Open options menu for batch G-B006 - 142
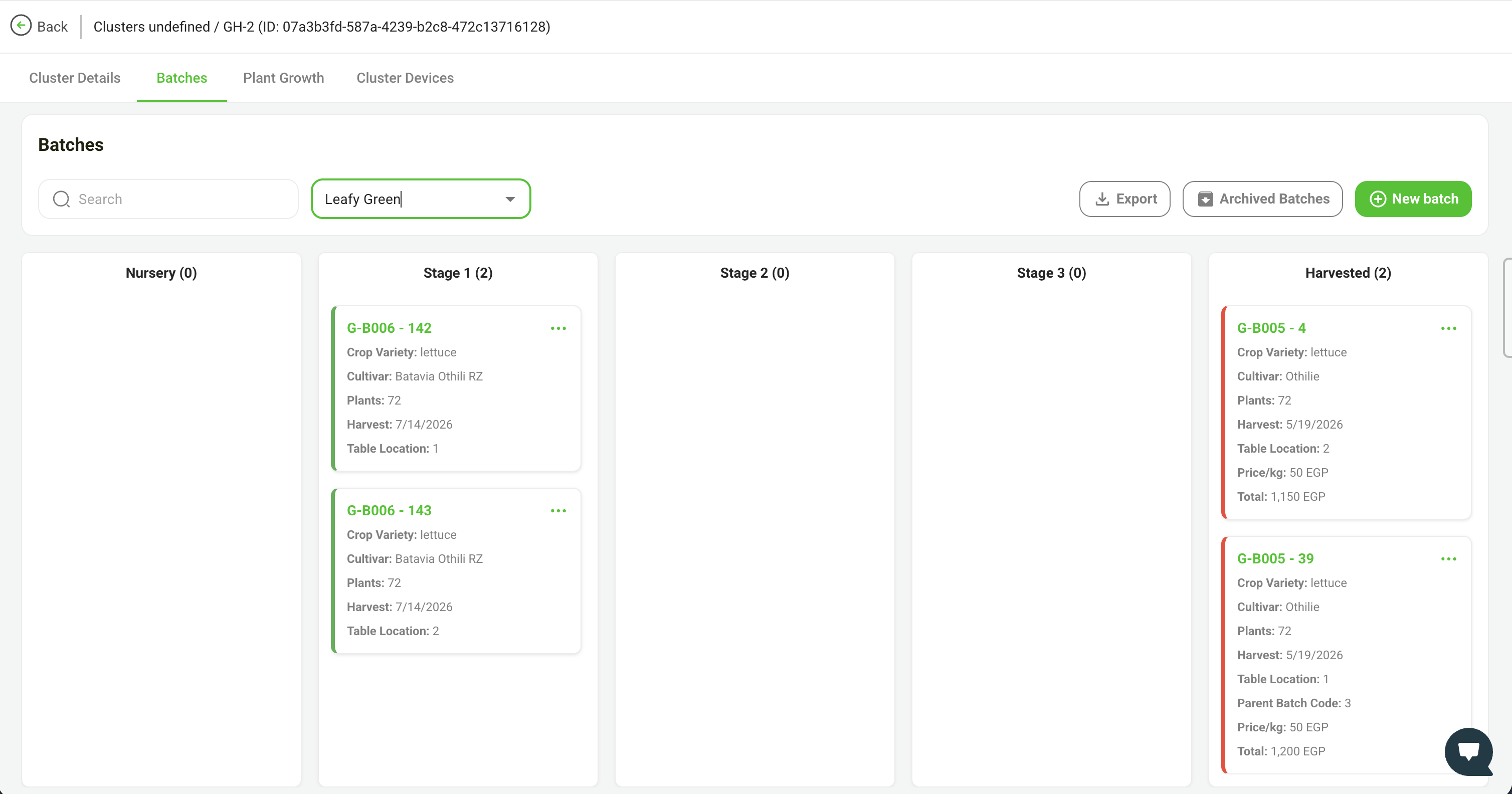 tap(558, 328)
